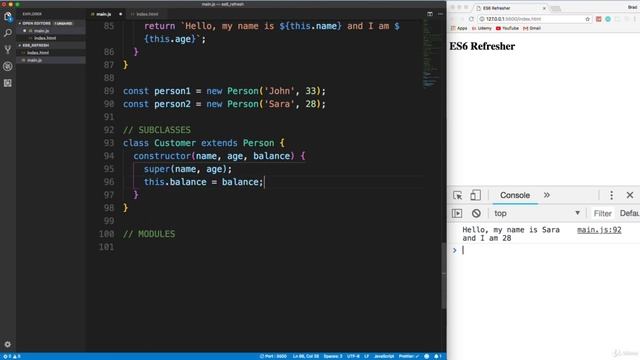The height and width of the screenshot is (360, 640).
Task: Click the Prettier status item
Action: 408,356
